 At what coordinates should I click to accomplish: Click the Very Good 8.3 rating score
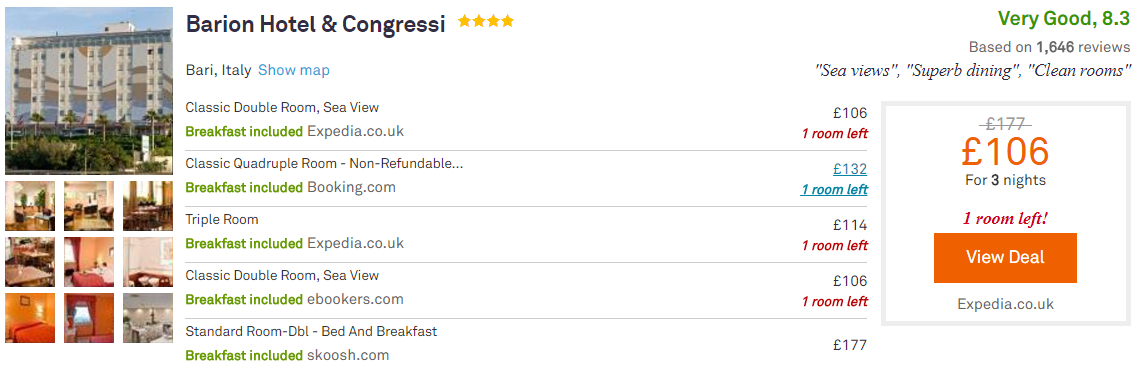[x=1063, y=20]
